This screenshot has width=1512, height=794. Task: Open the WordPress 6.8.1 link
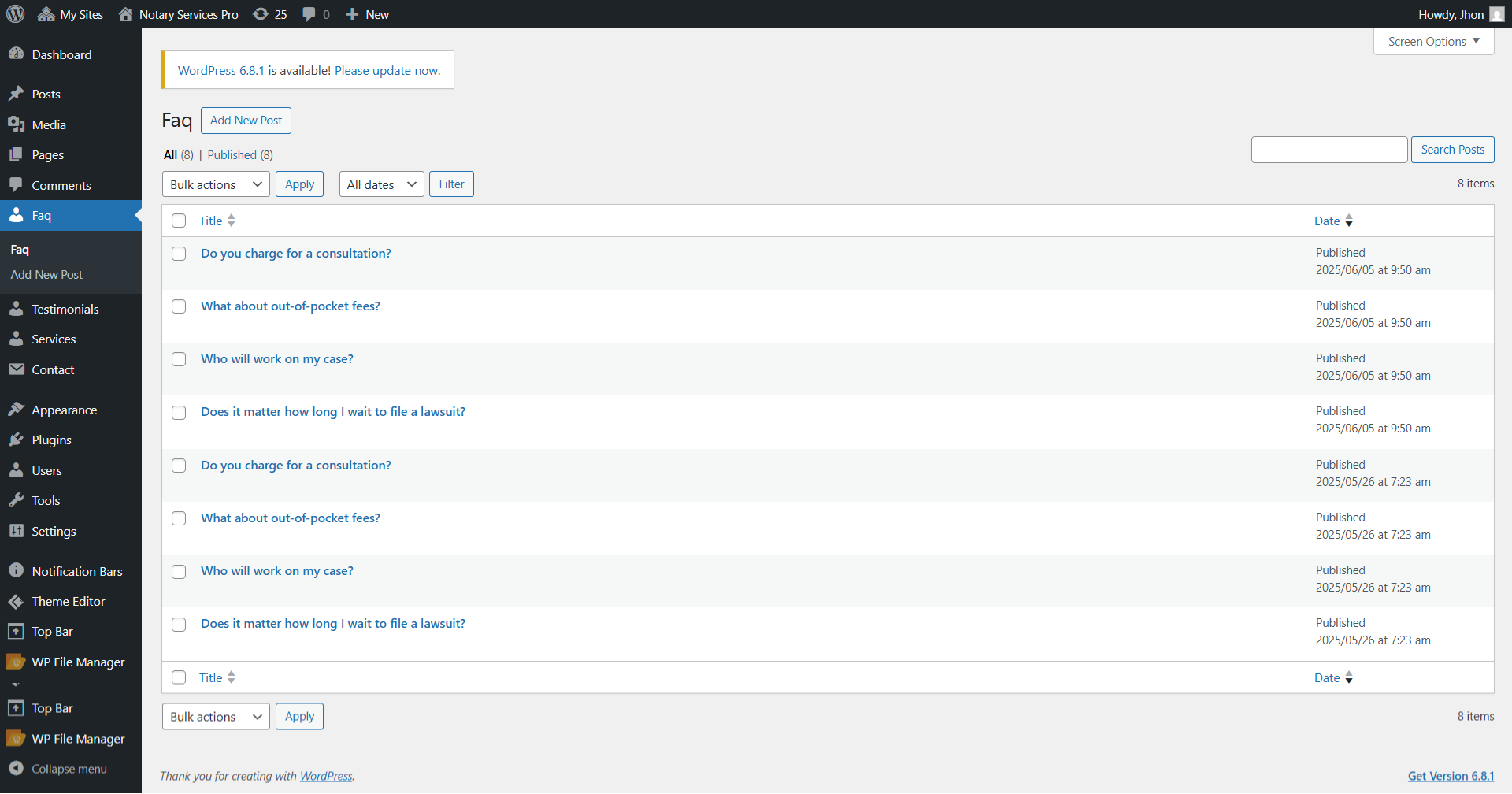point(221,70)
